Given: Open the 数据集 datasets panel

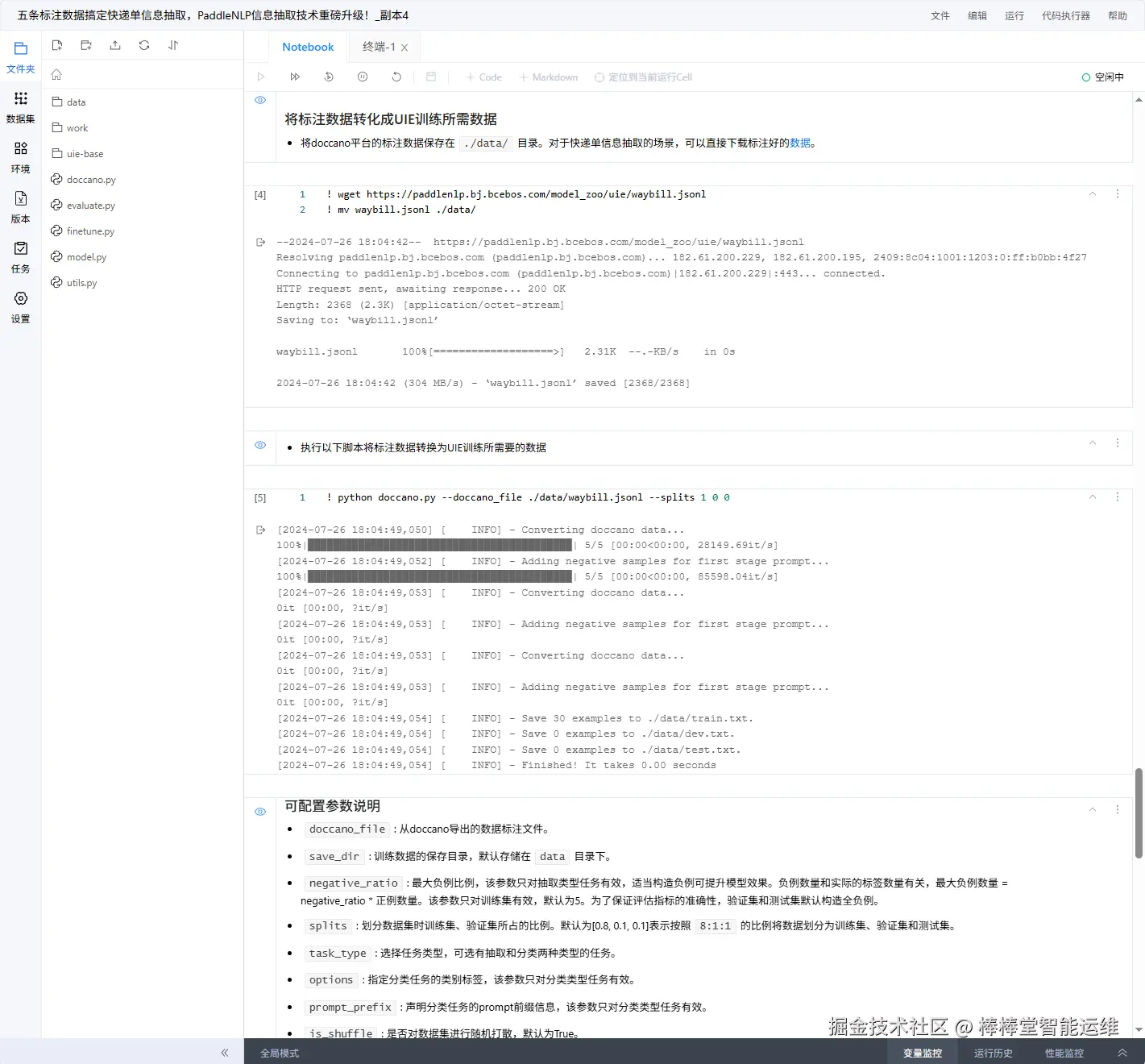Looking at the screenshot, I should (x=21, y=108).
